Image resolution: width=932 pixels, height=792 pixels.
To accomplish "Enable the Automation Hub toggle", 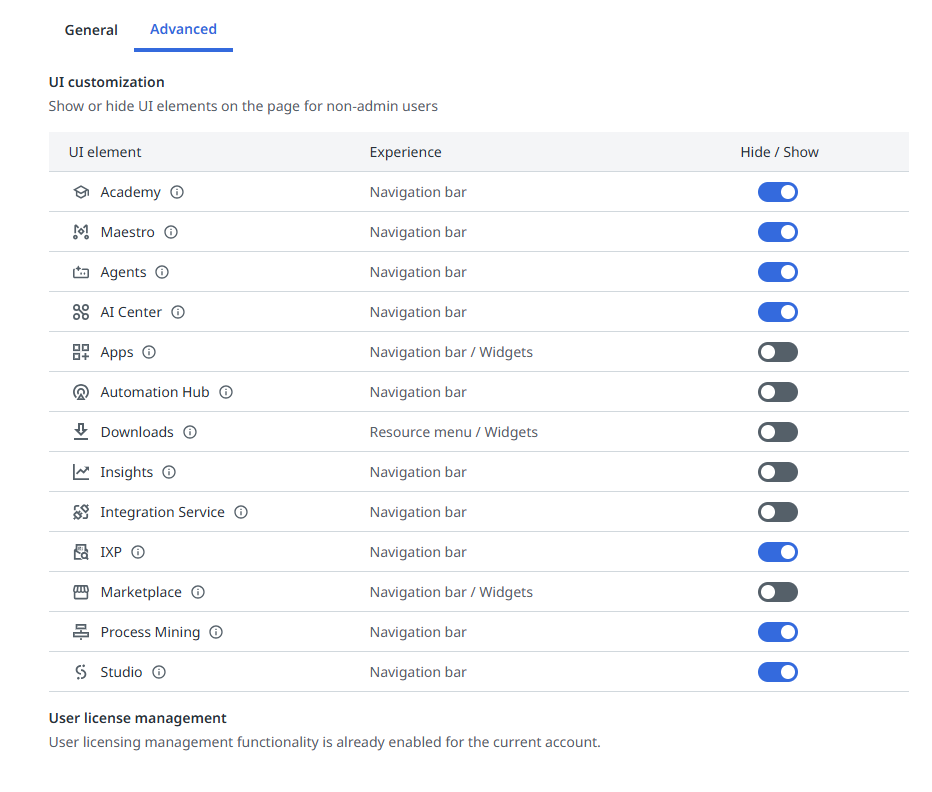I will [x=778, y=392].
